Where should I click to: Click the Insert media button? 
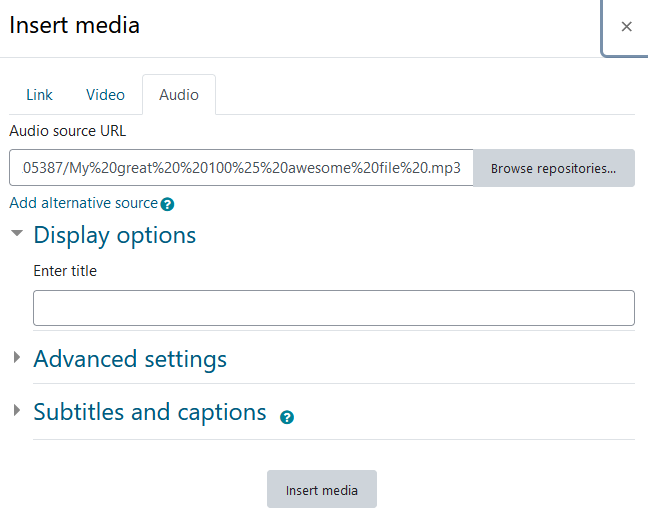pyautogui.click(x=322, y=489)
